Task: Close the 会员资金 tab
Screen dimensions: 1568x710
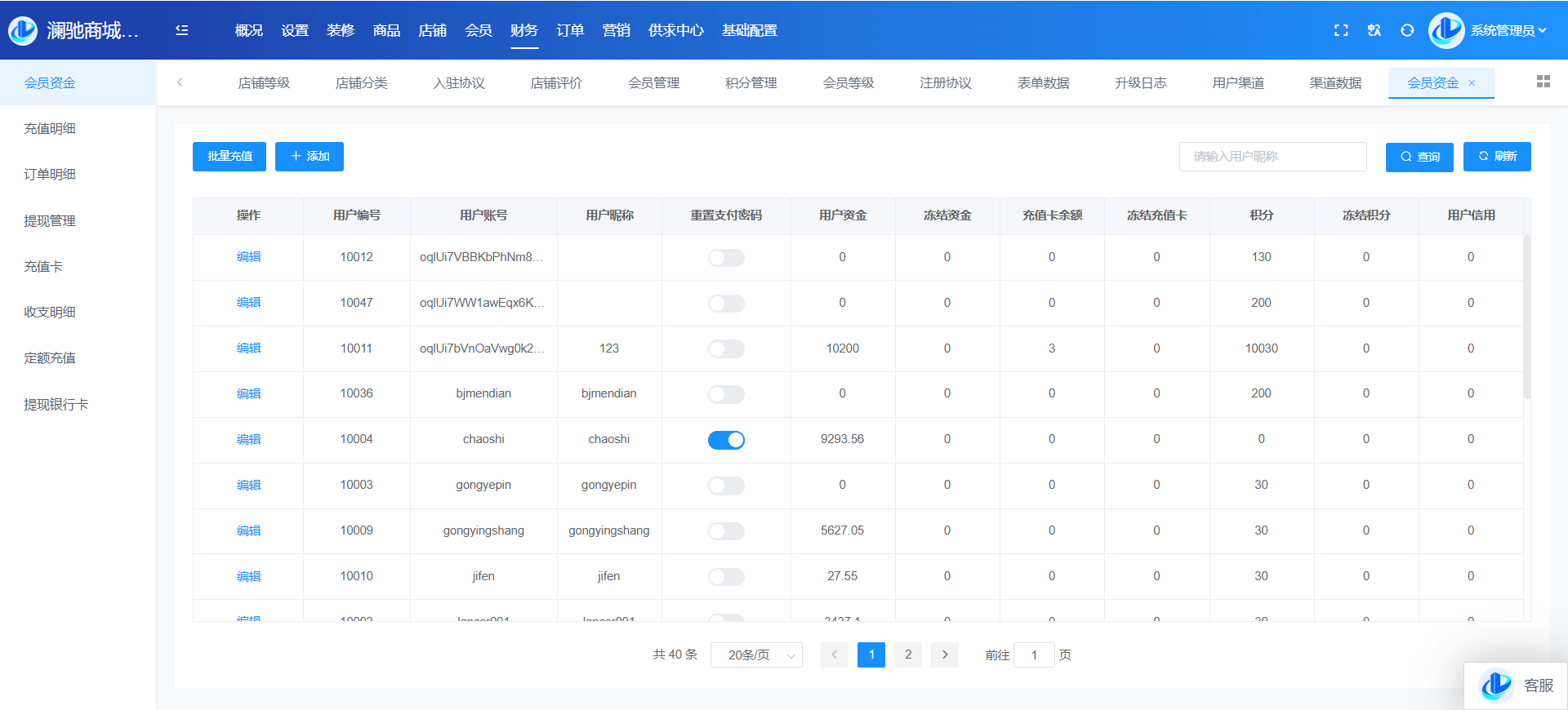Action: pos(1472,83)
